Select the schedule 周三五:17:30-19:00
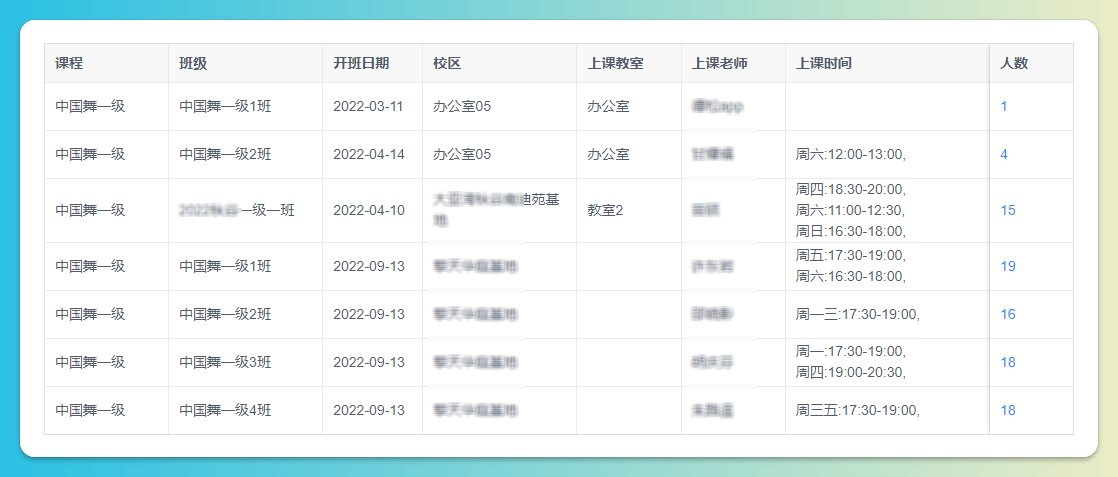The width and height of the screenshot is (1118, 477). click(x=858, y=411)
